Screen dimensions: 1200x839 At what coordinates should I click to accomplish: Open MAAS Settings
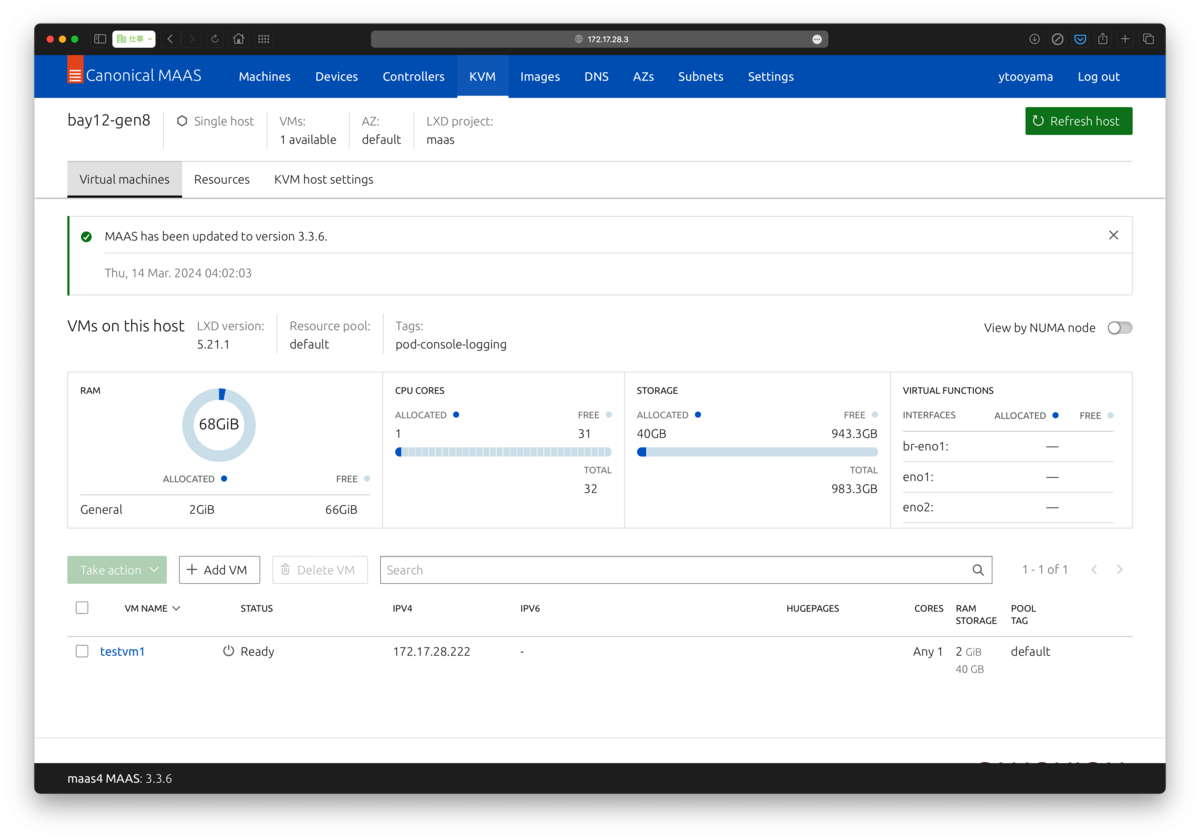tap(770, 76)
